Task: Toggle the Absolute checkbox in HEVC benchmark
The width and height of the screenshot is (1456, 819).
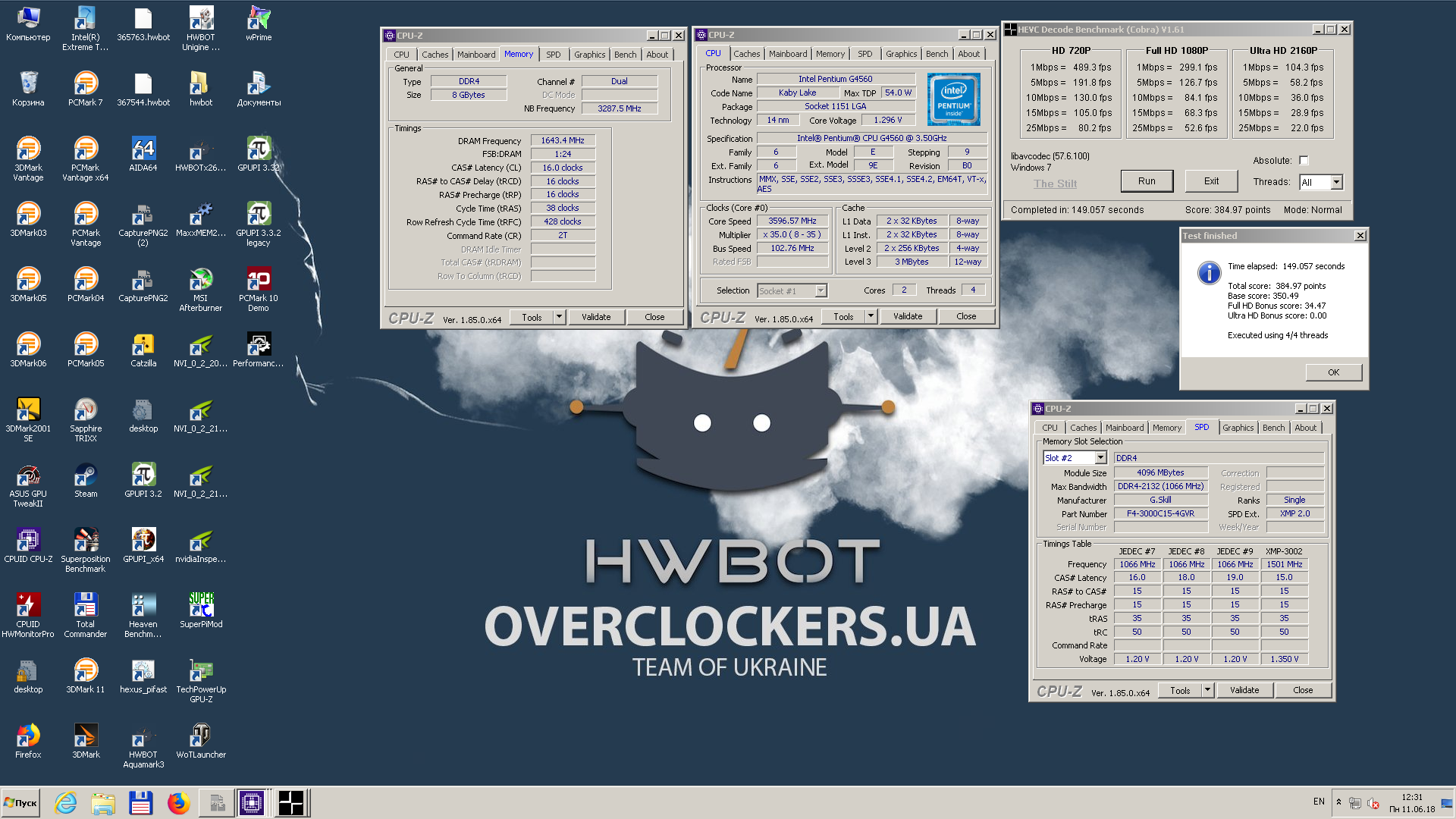Action: point(1304,161)
